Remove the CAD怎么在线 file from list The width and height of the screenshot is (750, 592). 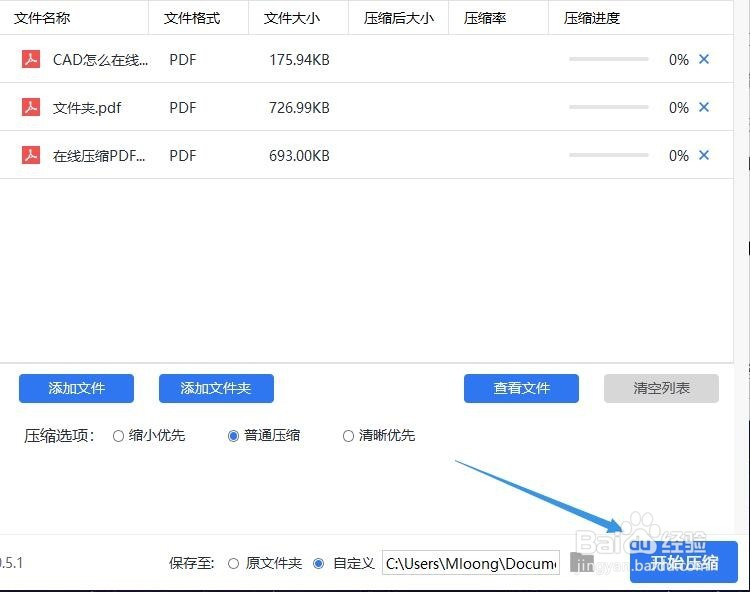[704, 59]
